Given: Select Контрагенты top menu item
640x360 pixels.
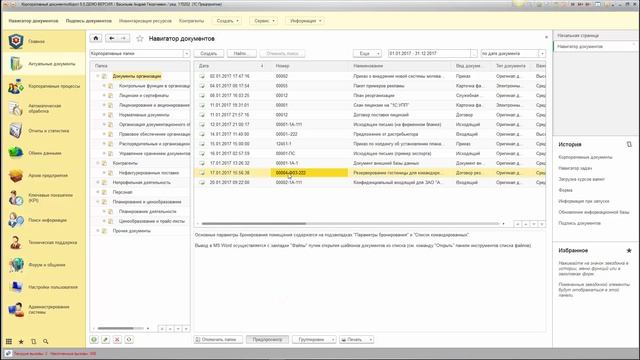Looking at the screenshot, I should point(191,21).
